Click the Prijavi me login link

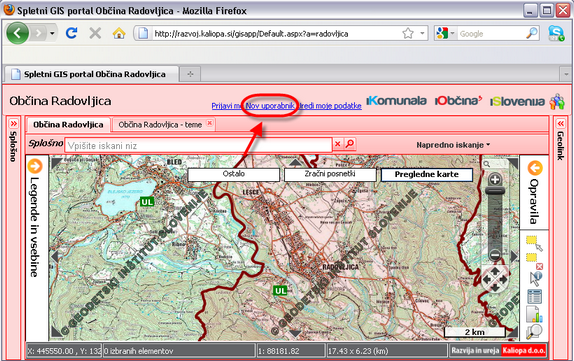227,106
